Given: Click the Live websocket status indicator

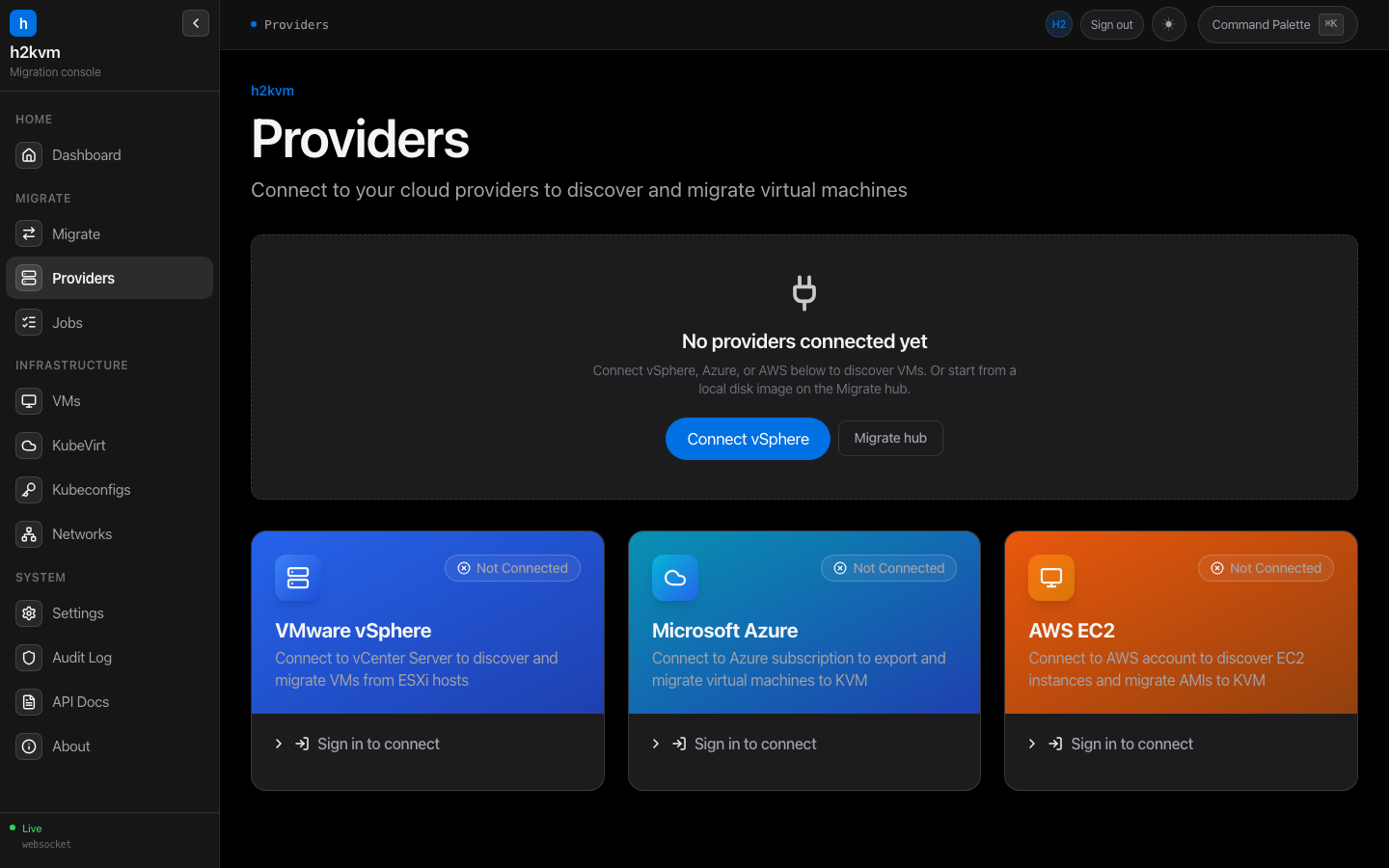Looking at the screenshot, I should (x=40, y=836).
